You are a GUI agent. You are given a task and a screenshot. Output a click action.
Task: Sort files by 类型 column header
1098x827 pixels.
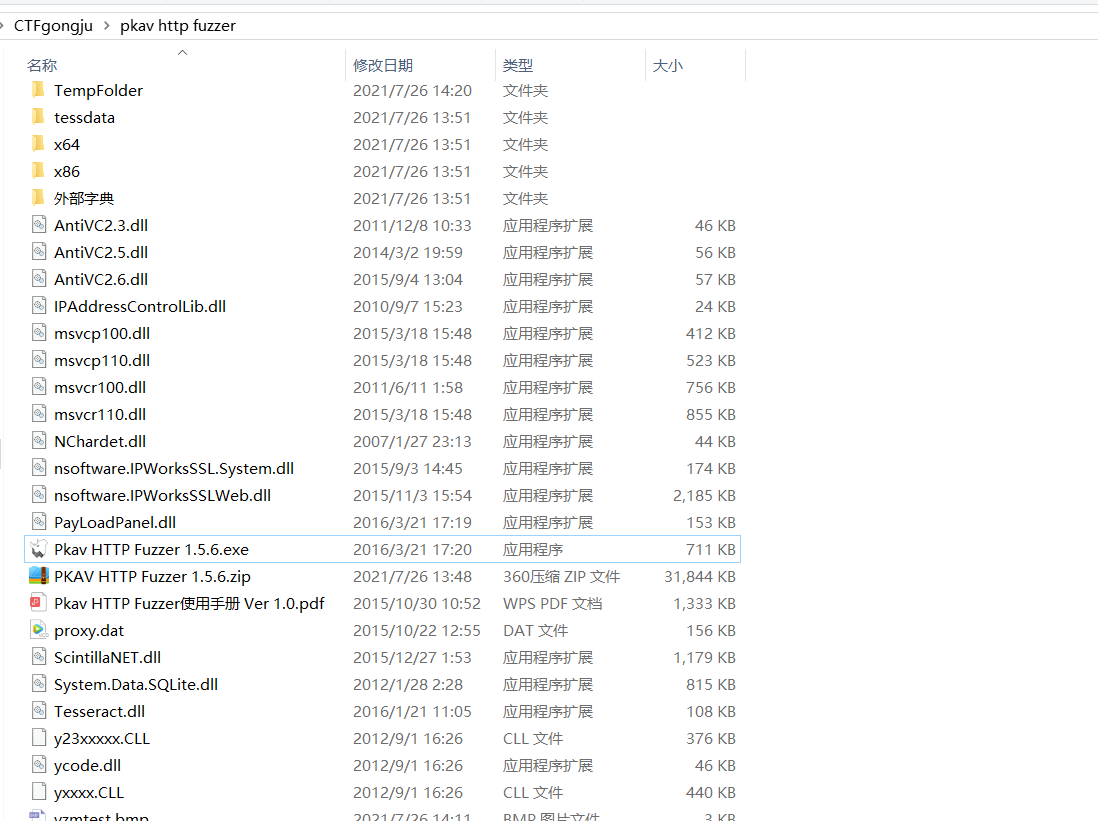click(x=518, y=65)
